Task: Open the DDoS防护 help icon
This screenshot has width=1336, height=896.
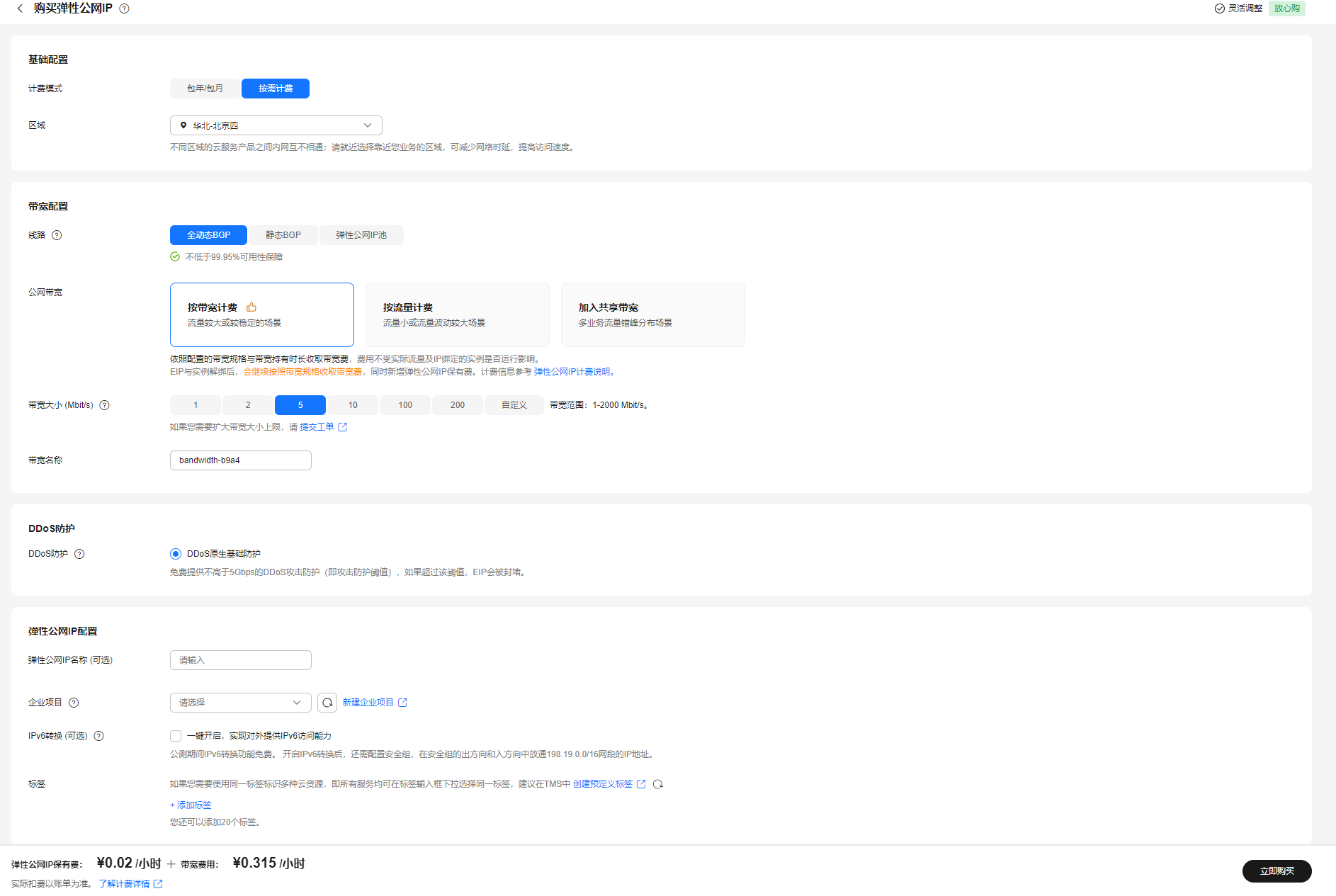Action: pos(79,554)
